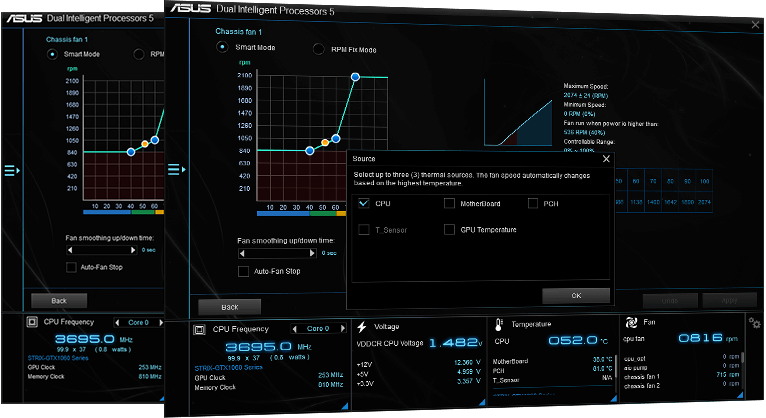Select the top fan curve point at 2100 rpm
The height and width of the screenshot is (418, 766).
click(356, 77)
